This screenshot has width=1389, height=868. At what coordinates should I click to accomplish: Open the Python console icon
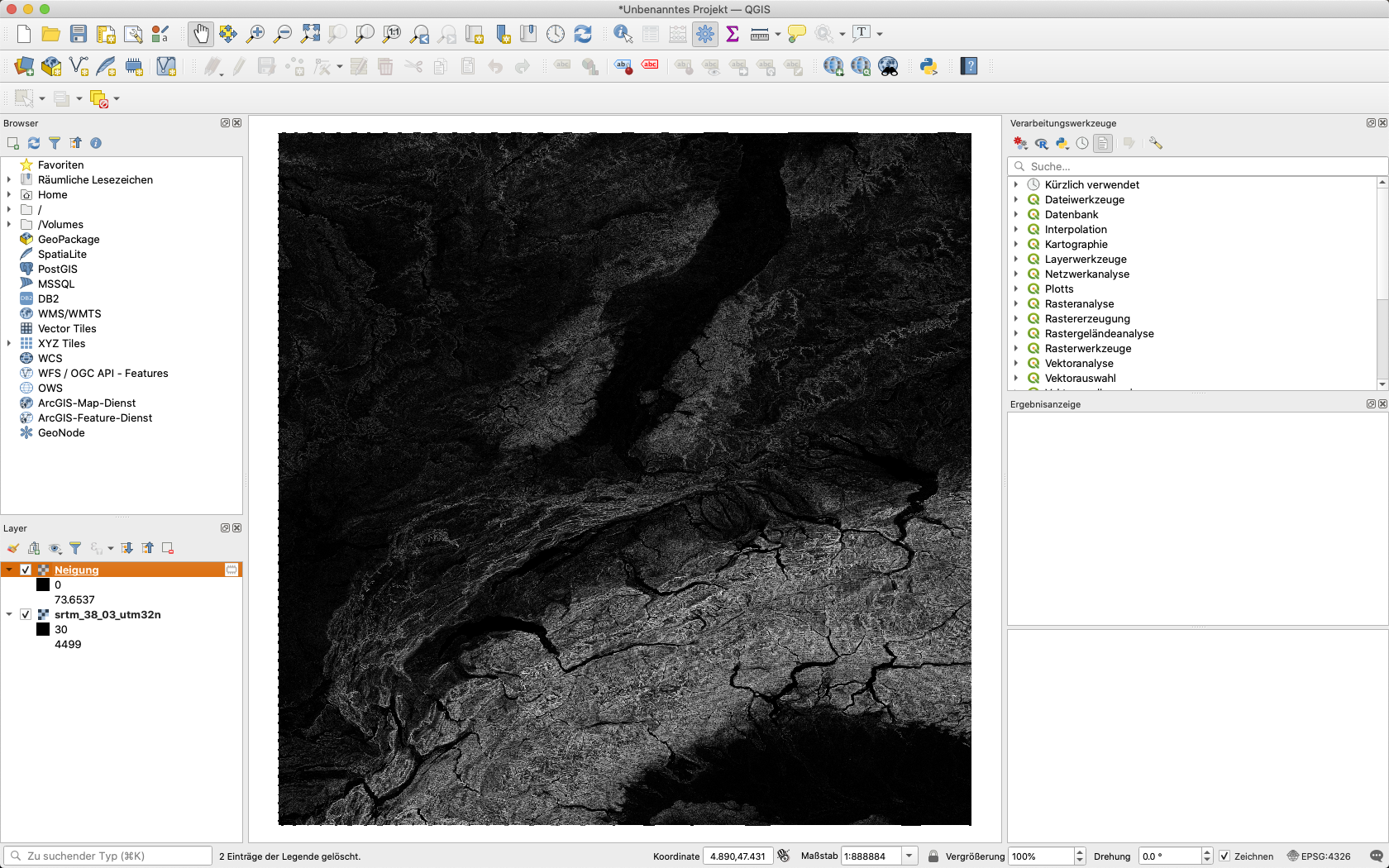928,66
